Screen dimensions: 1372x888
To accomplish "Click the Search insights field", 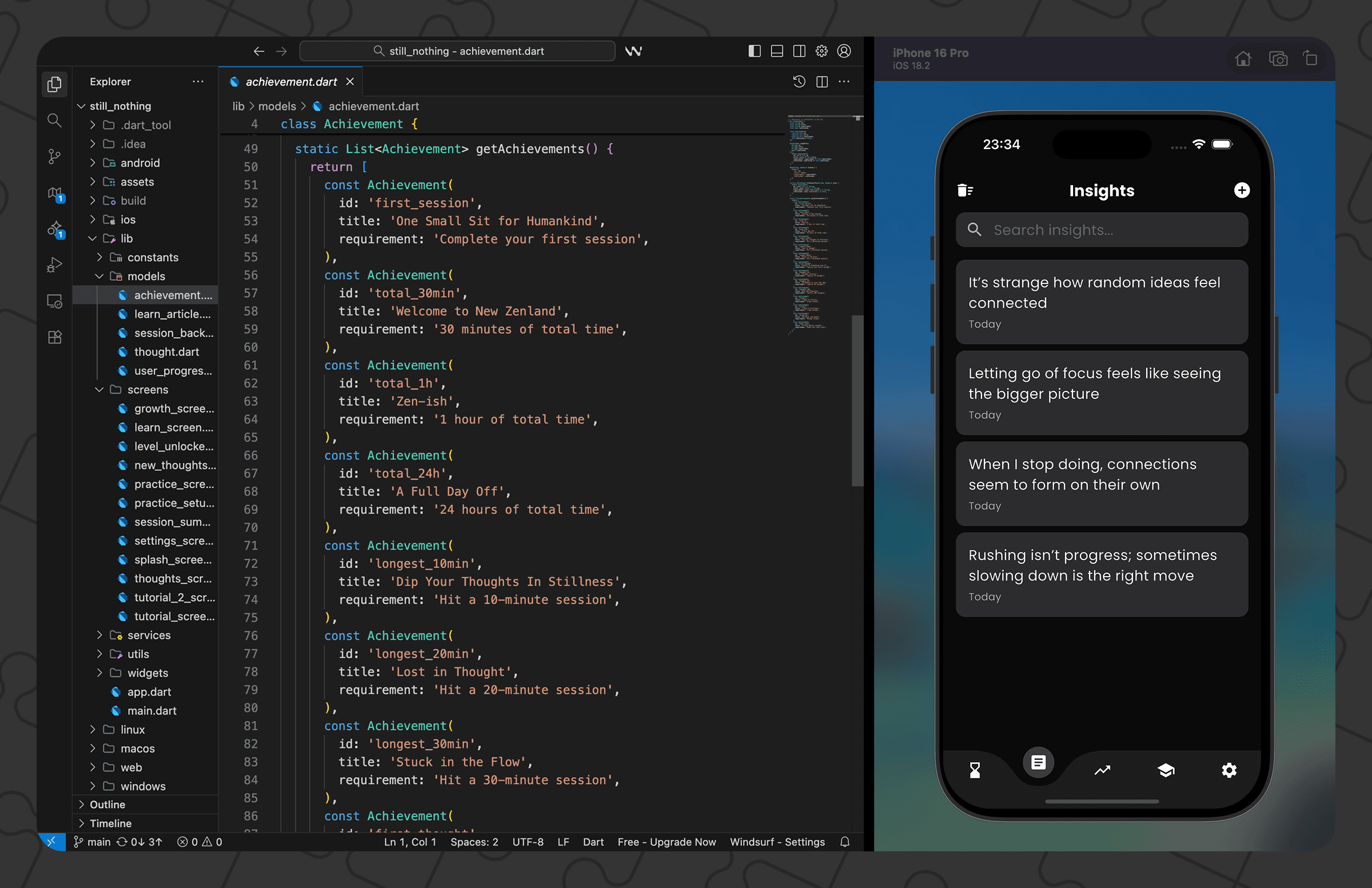I will click(1102, 229).
